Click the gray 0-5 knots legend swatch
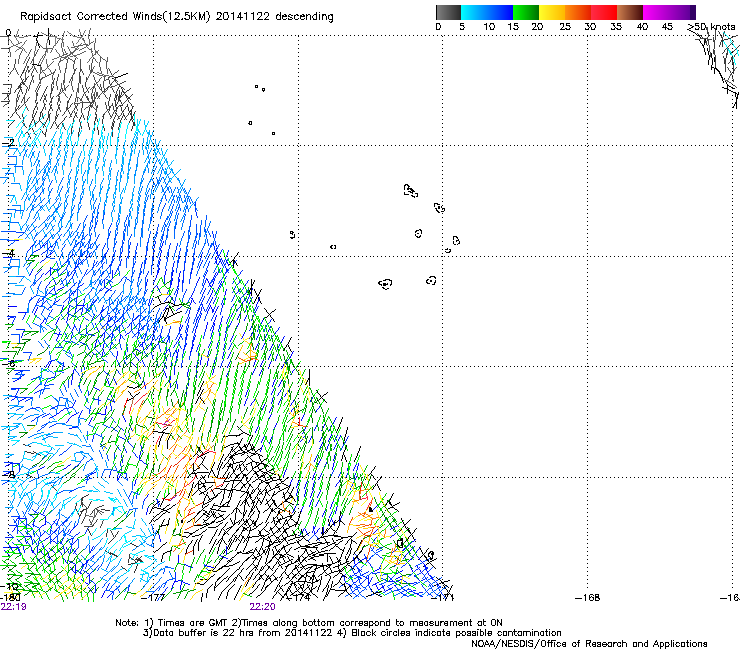 click(448, 12)
